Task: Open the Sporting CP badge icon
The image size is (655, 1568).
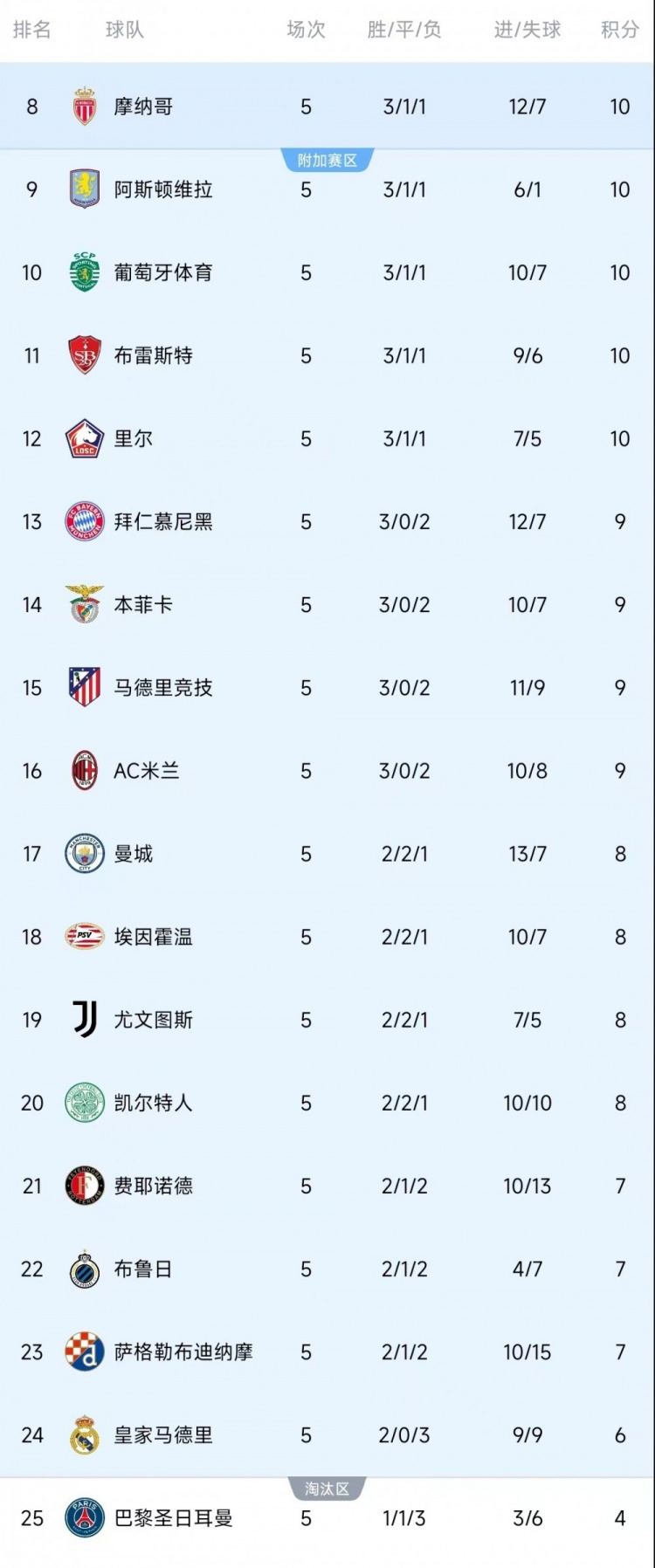Action: (85, 272)
